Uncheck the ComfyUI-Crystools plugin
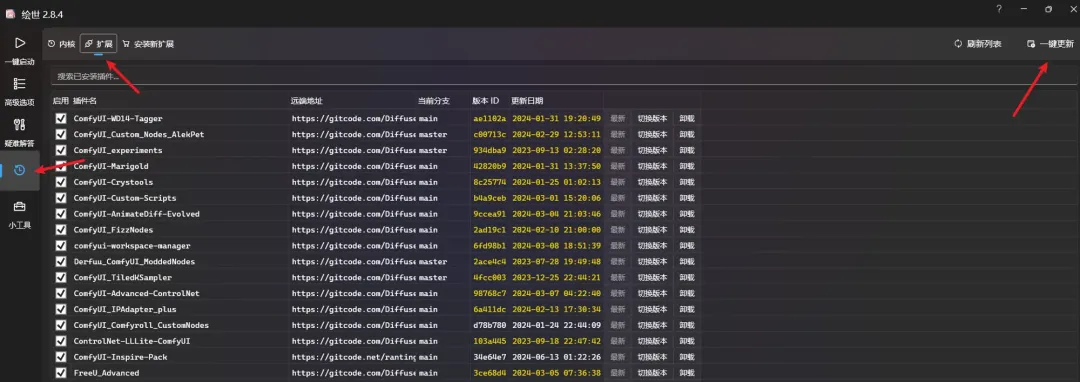 (61, 182)
